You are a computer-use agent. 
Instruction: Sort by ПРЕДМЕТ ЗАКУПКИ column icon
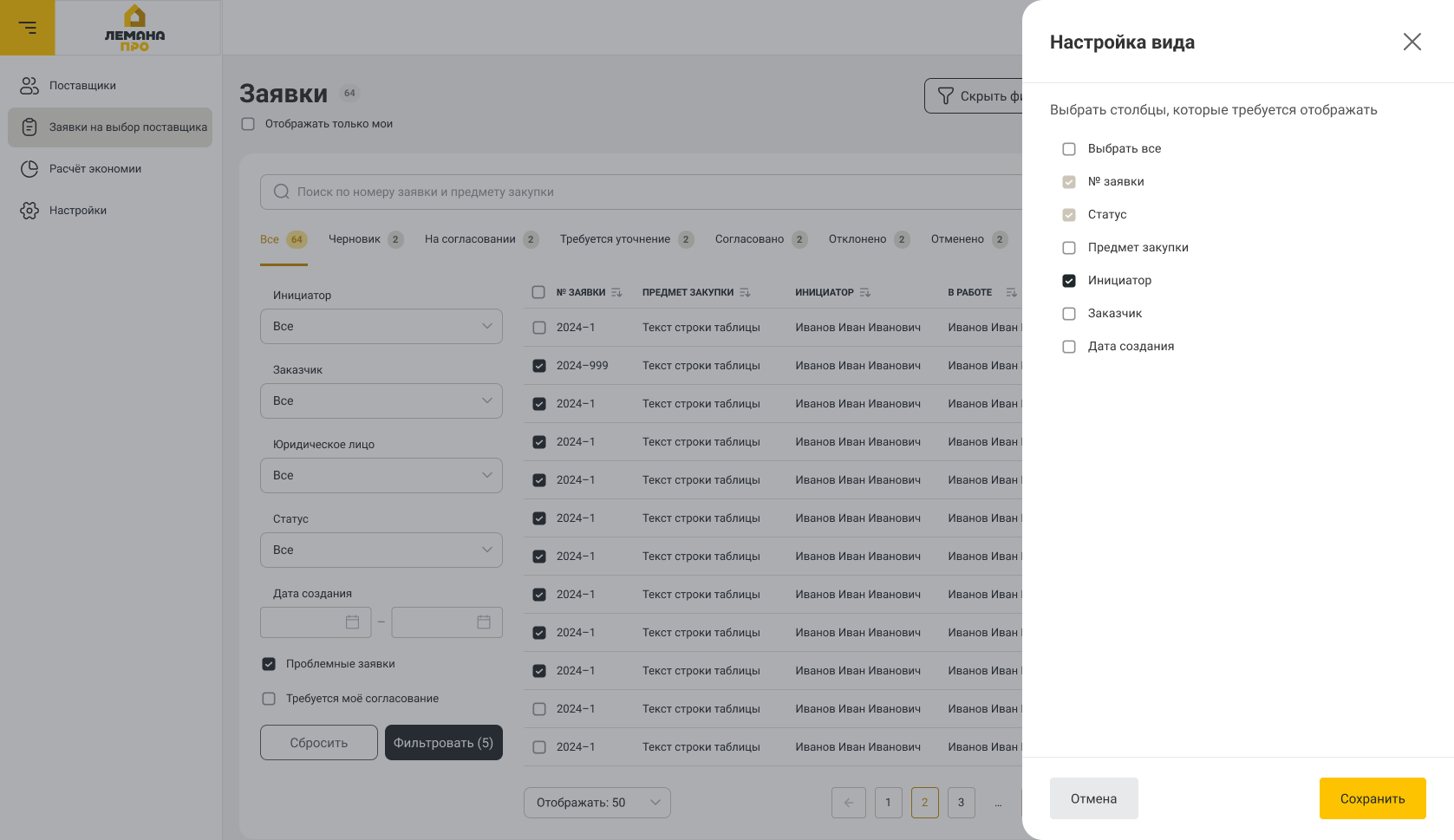pos(745,293)
